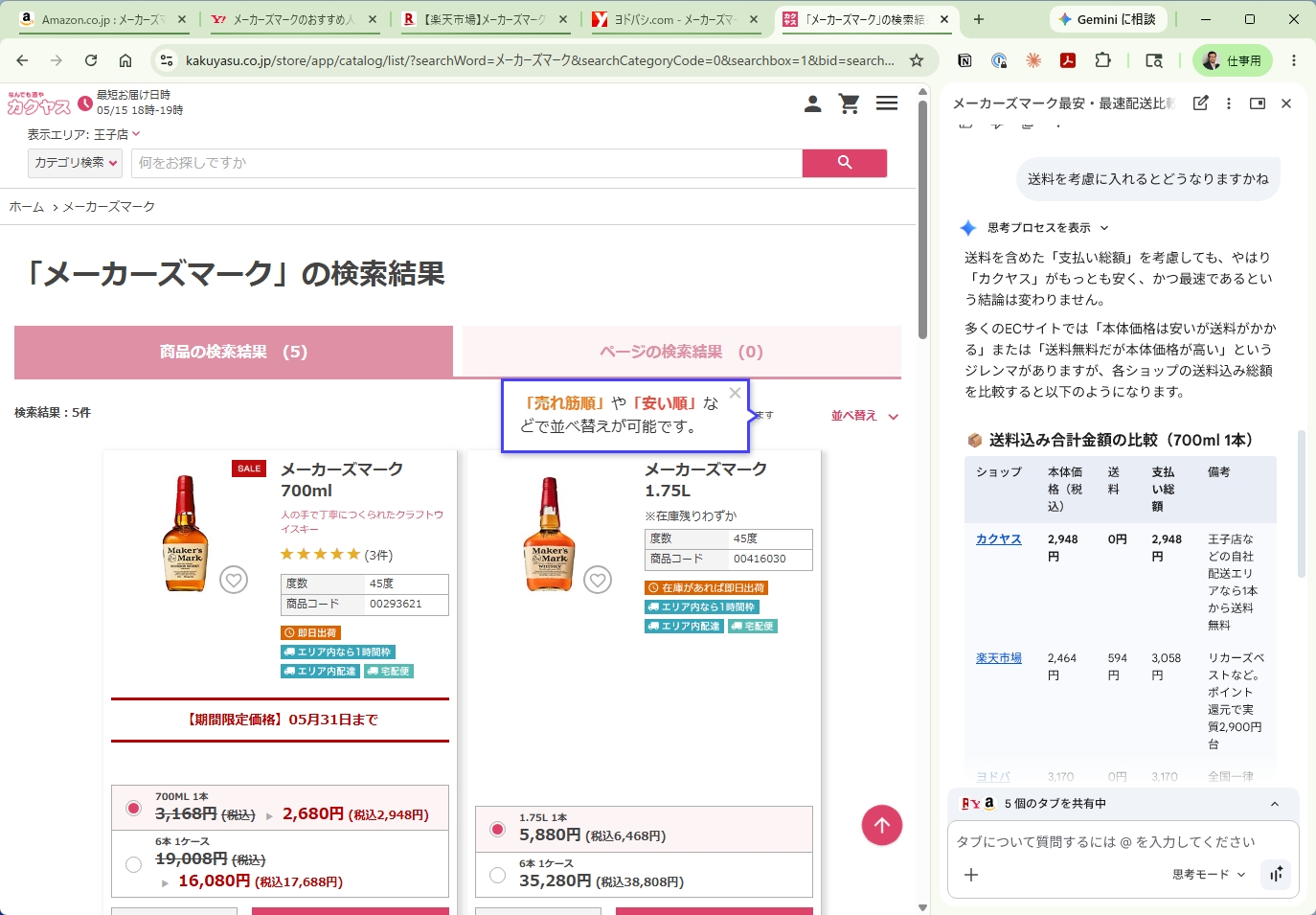1316x915 pixels.
Task: Select 700ML 1本 radio option
Action: tap(133, 808)
